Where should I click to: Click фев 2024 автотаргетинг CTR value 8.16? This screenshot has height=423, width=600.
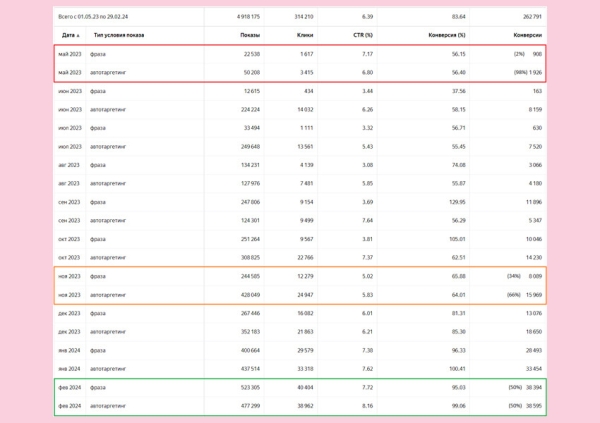coord(366,405)
